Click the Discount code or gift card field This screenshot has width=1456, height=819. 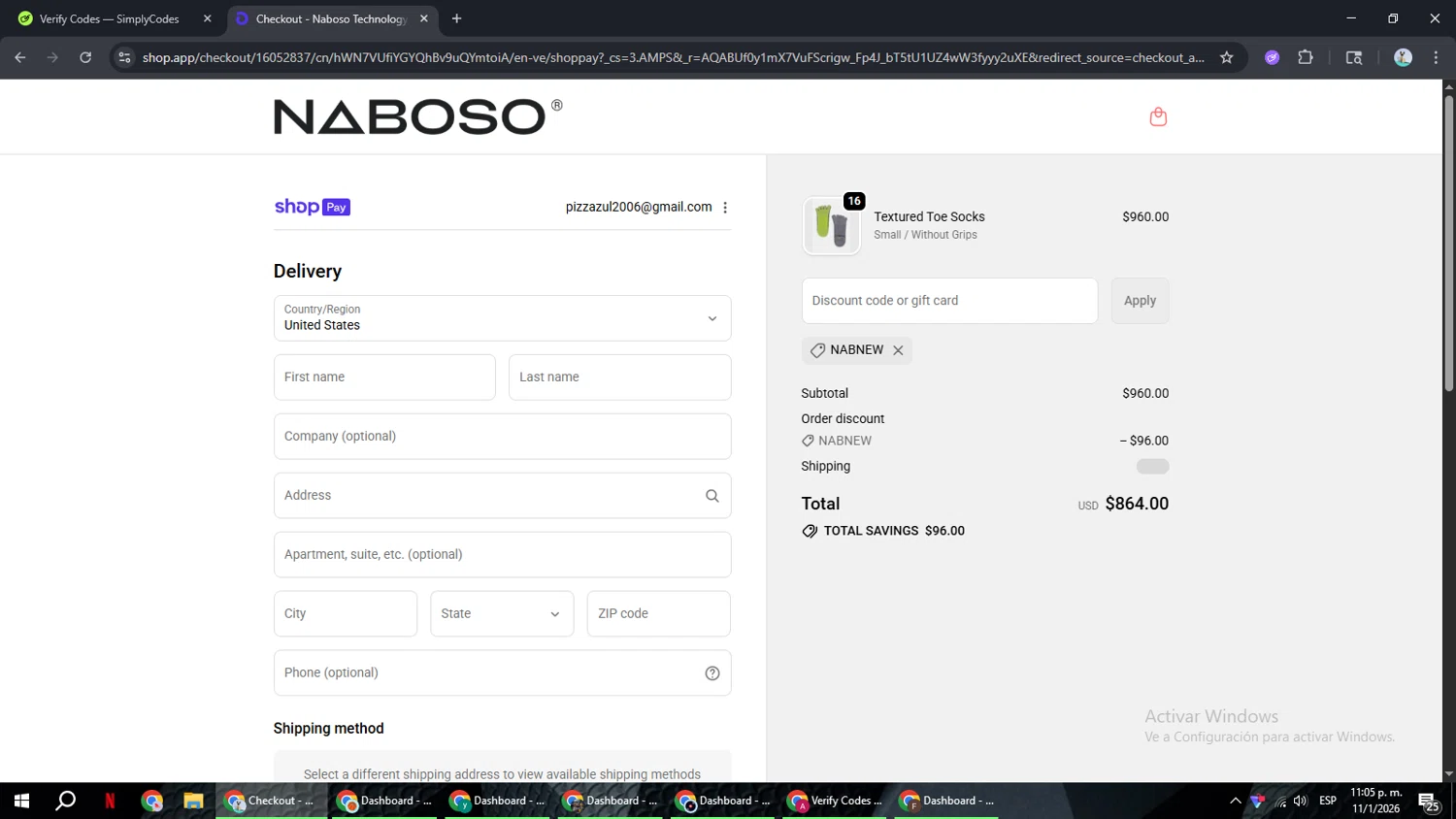(949, 301)
